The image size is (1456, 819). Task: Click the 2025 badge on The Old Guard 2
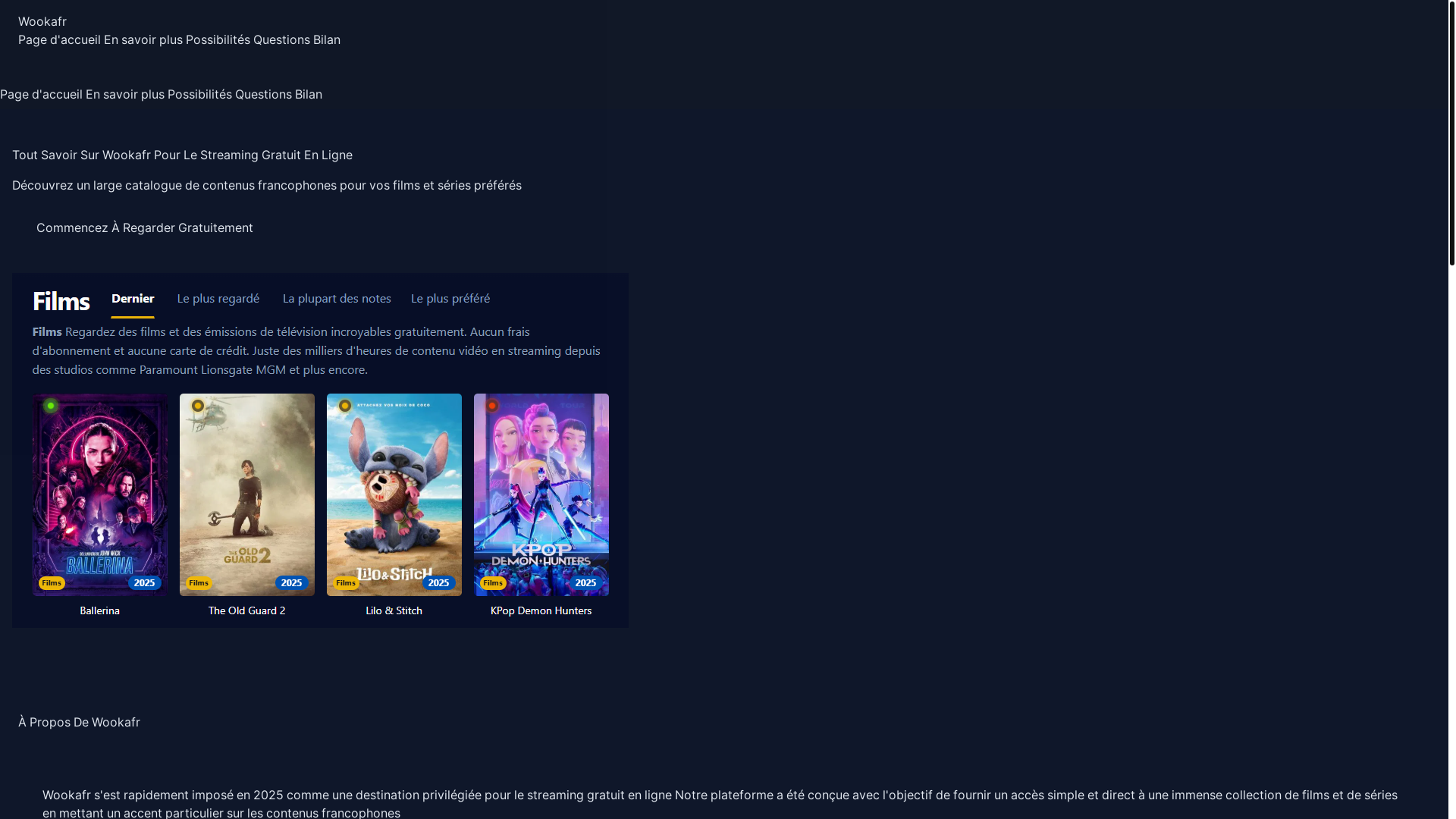coord(291,582)
